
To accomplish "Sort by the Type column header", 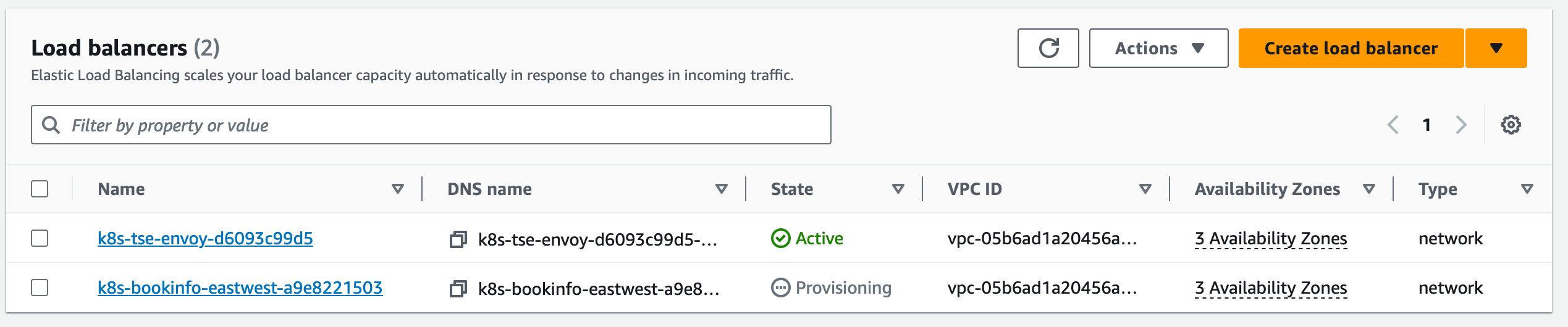I will point(1438,189).
